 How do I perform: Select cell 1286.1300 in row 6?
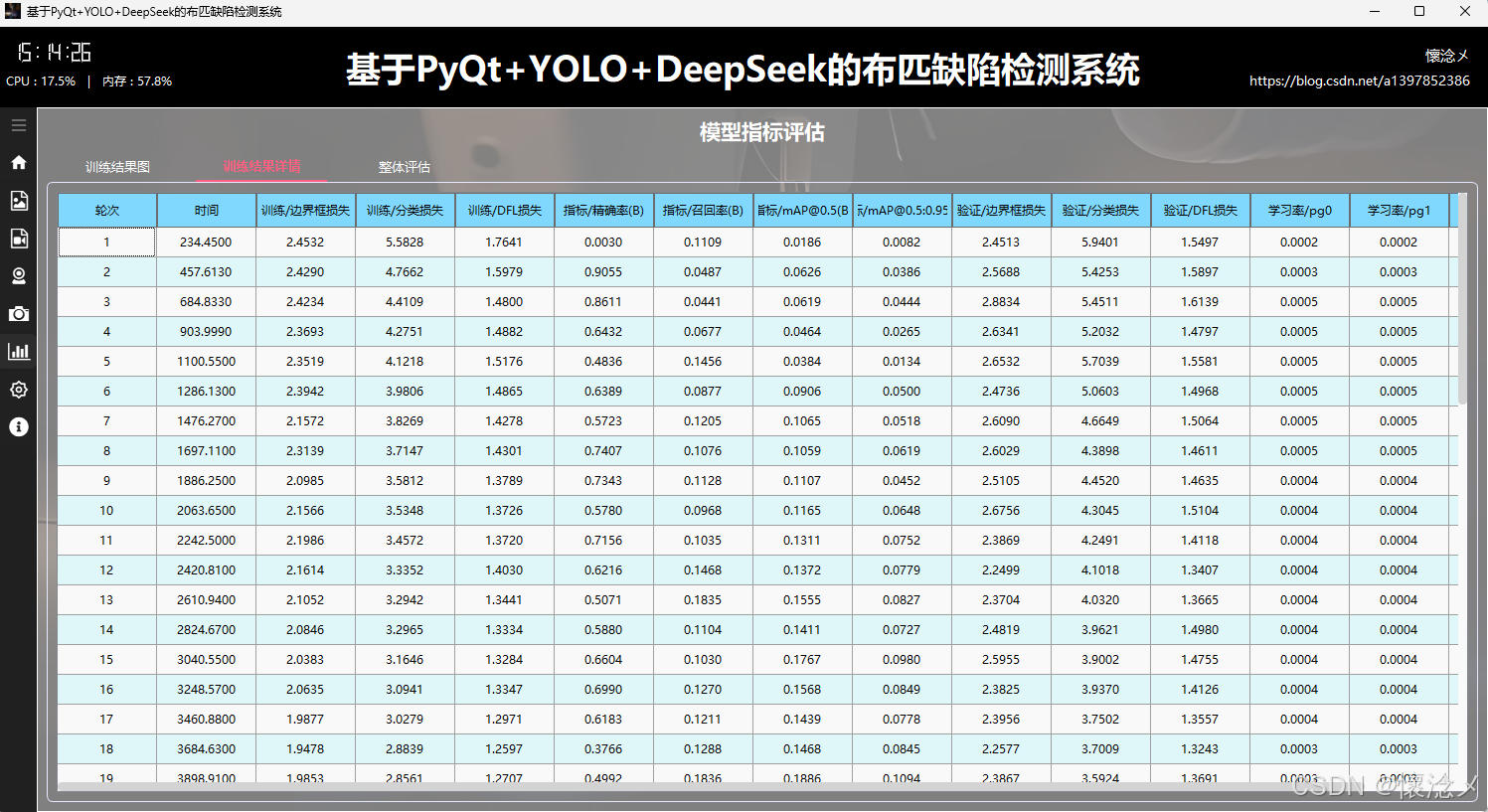tap(207, 391)
